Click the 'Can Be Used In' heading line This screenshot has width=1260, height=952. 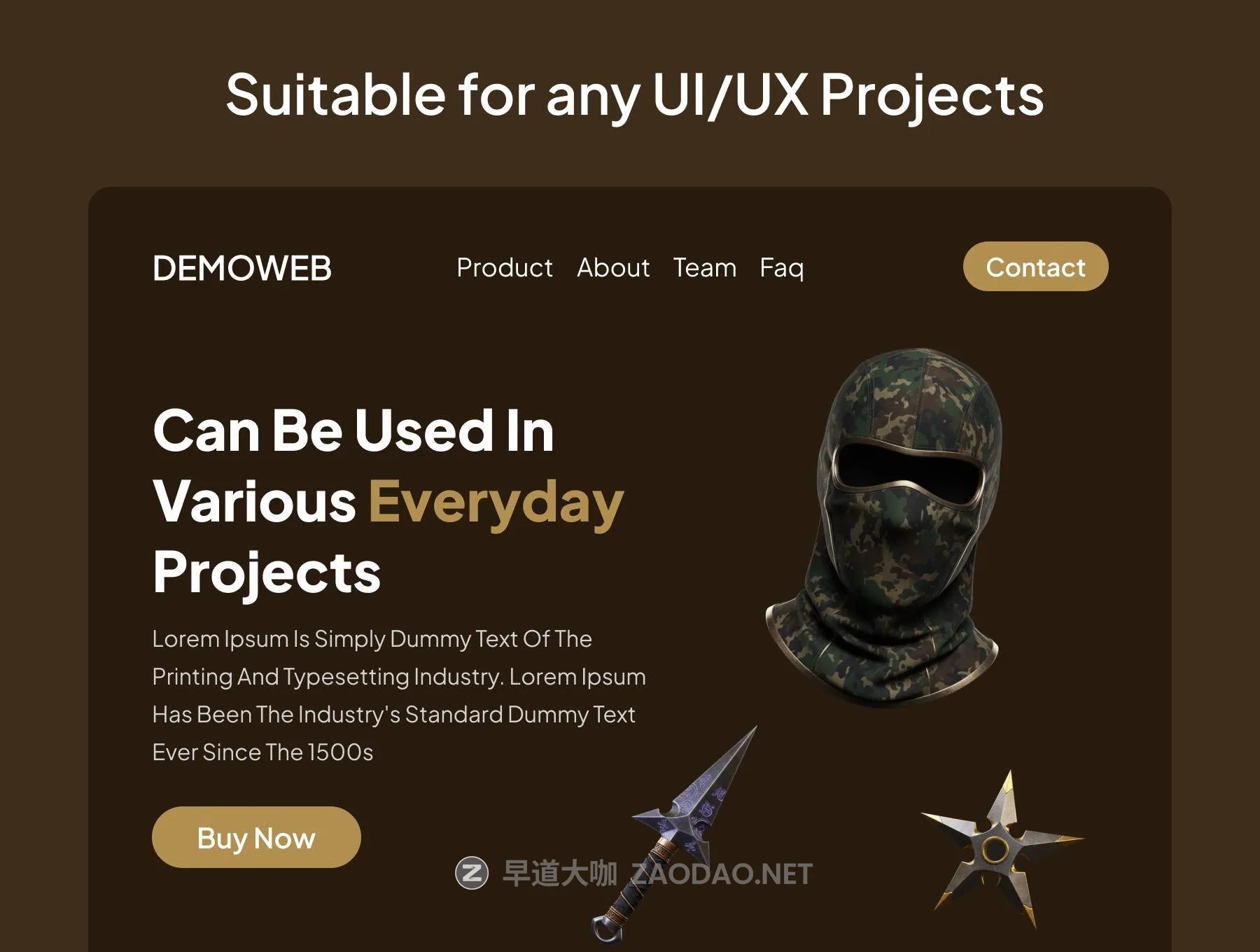353,430
